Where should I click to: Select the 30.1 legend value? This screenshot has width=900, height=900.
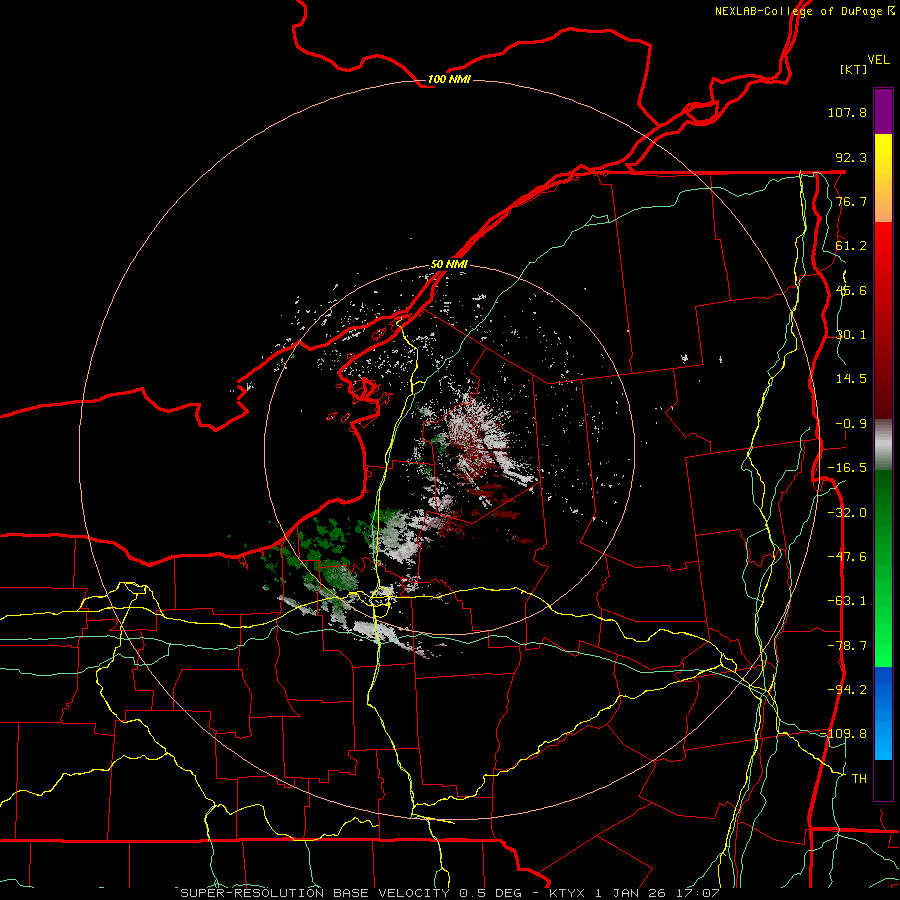(x=851, y=335)
